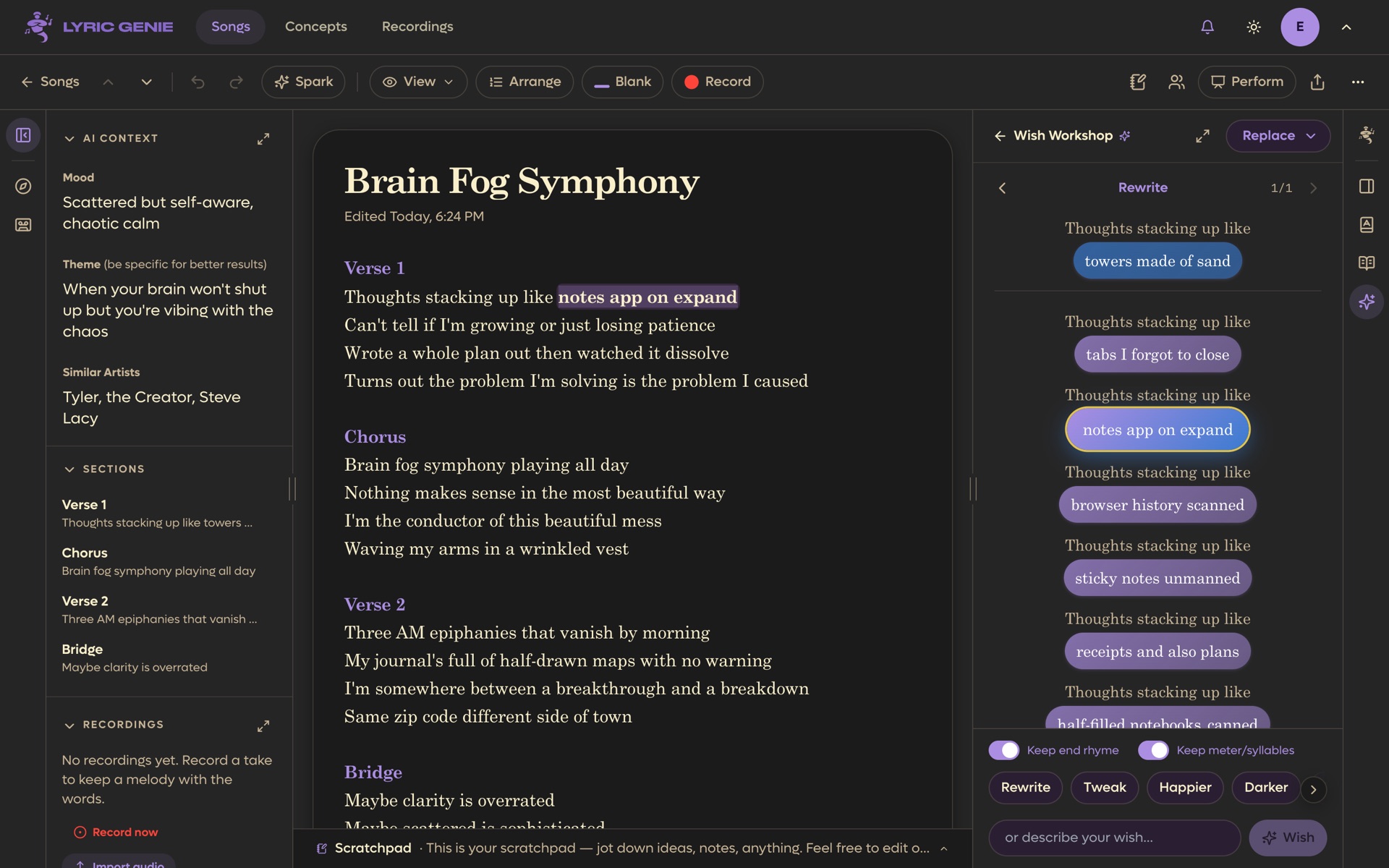Open the E user avatar
1389x868 pixels.
pyautogui.click(x=1300, y=27)
